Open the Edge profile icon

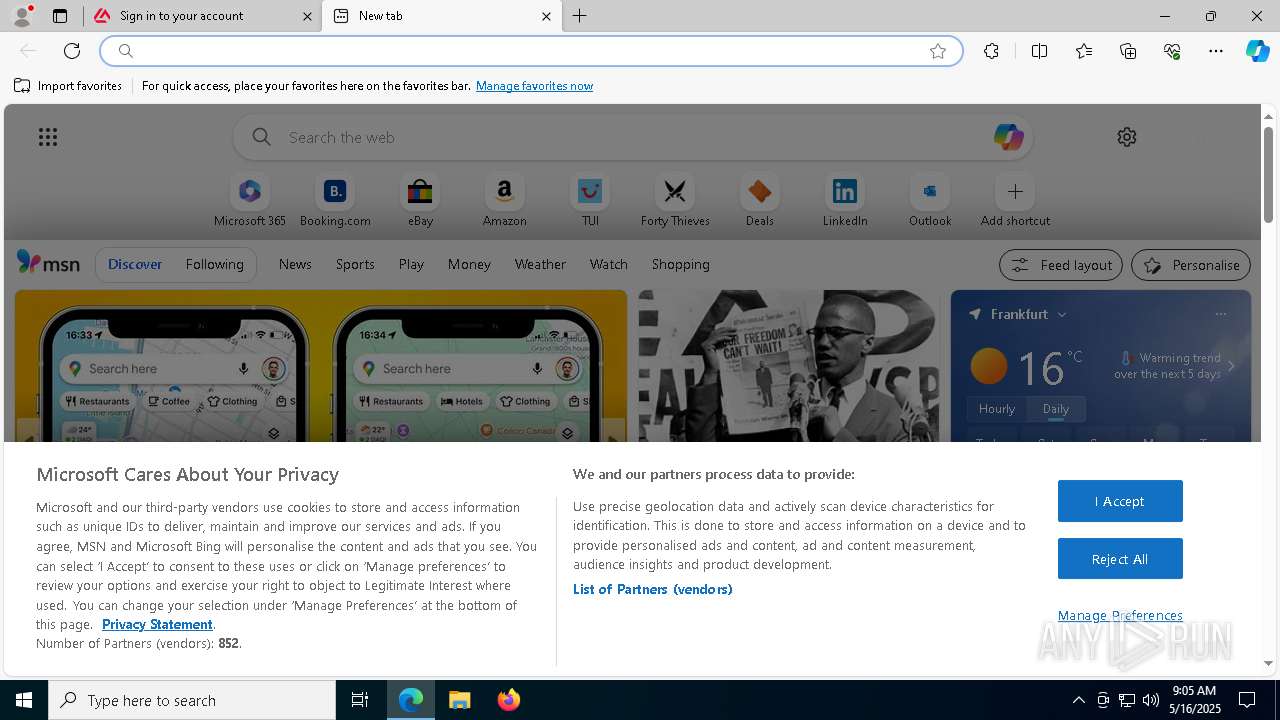21,16
